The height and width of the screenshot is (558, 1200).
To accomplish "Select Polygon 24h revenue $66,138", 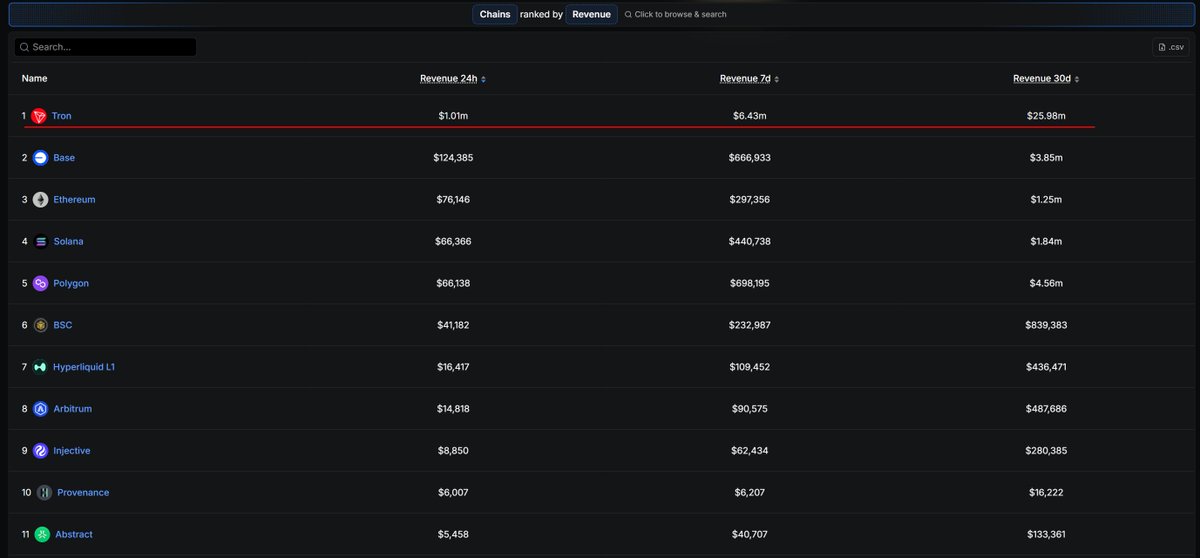I will (453, 284).
